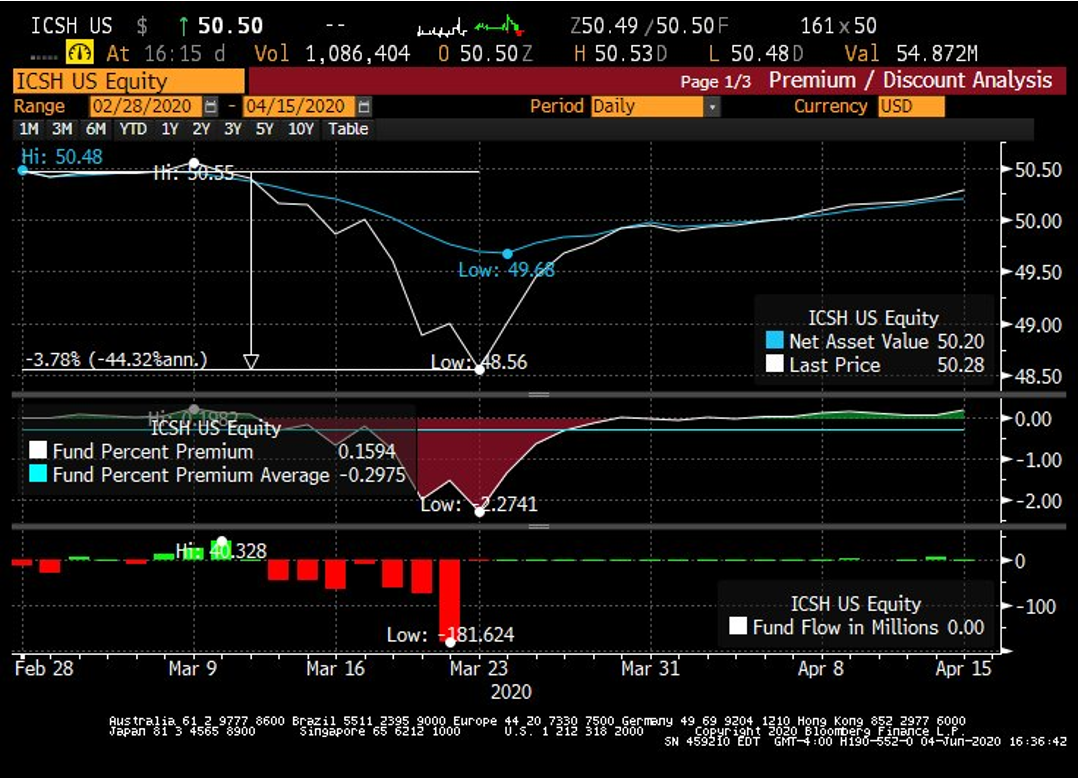Click the Low: 48.56 price data point marker
Image resolution: width=1079 pixels, height=779 pixels.
(x=480, y=370)
